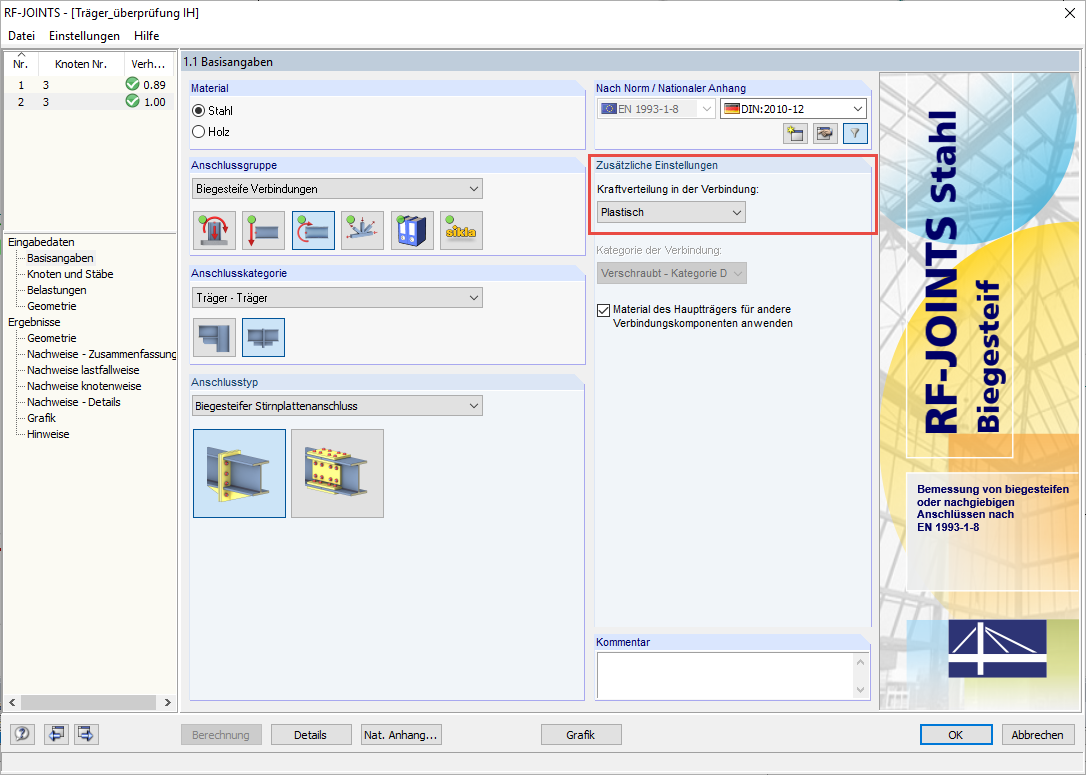Select case row with ratio 0.89
Viewport: 1086px width, 775px height.
click(x=89, y=84)
